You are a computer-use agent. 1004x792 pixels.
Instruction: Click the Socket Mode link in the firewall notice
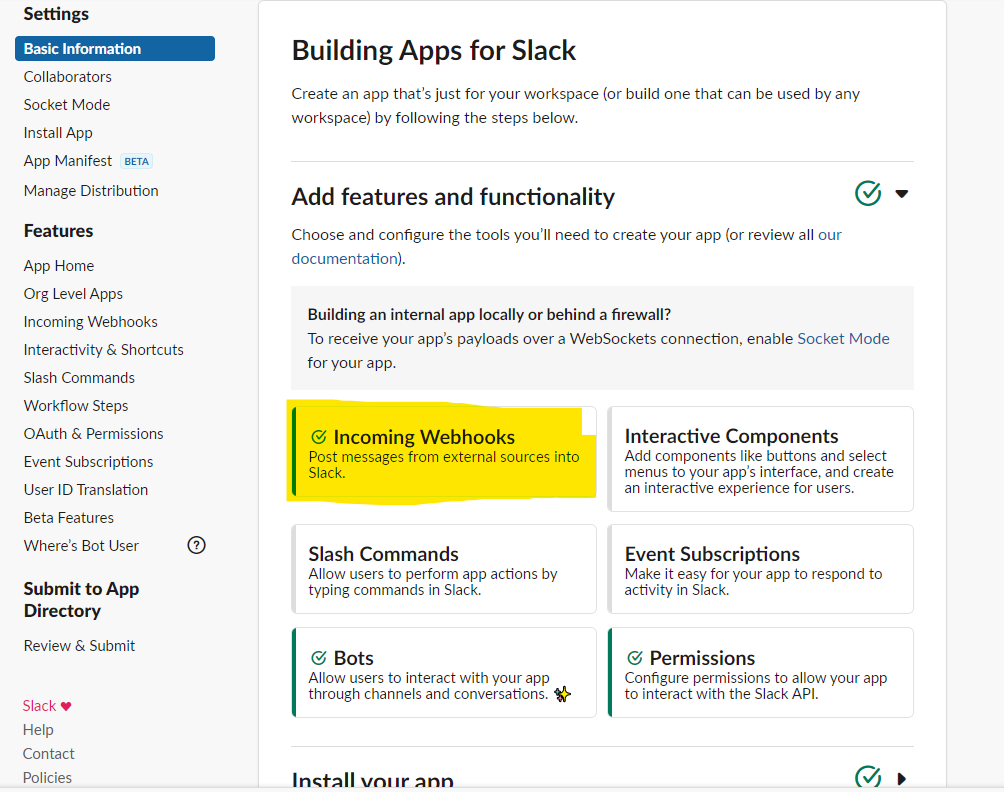click(843, 338)
